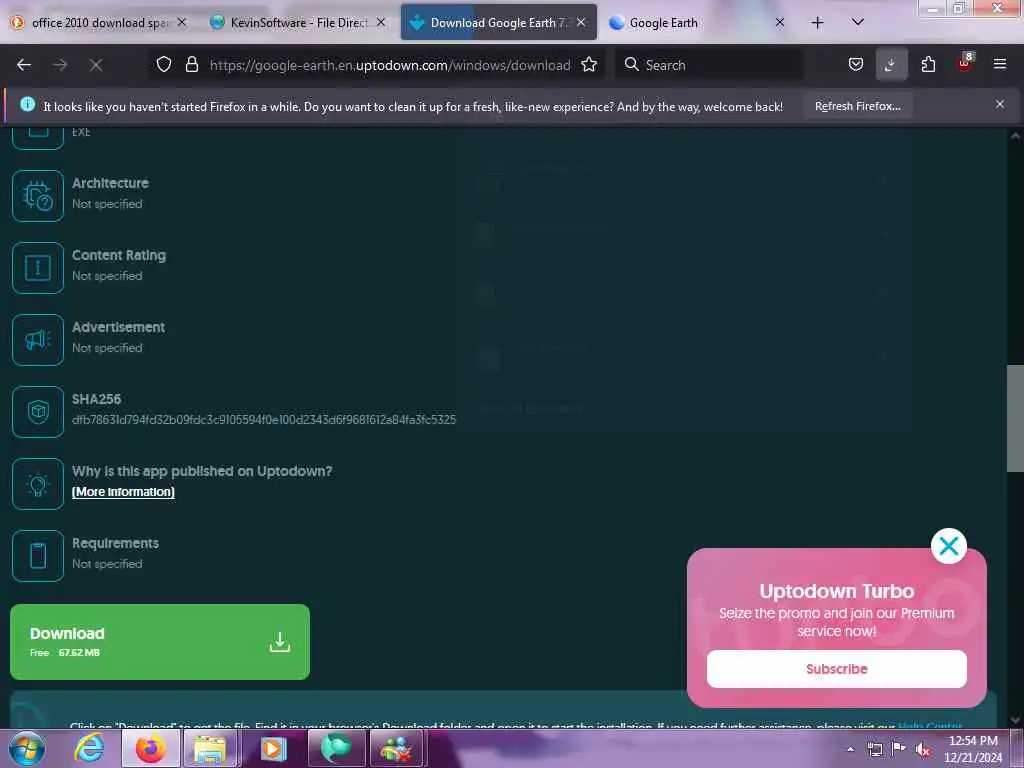Viewport: 1024px width, 768px height.
Task: Click the info icon in notification bar
Action: (x=27, y=104)
